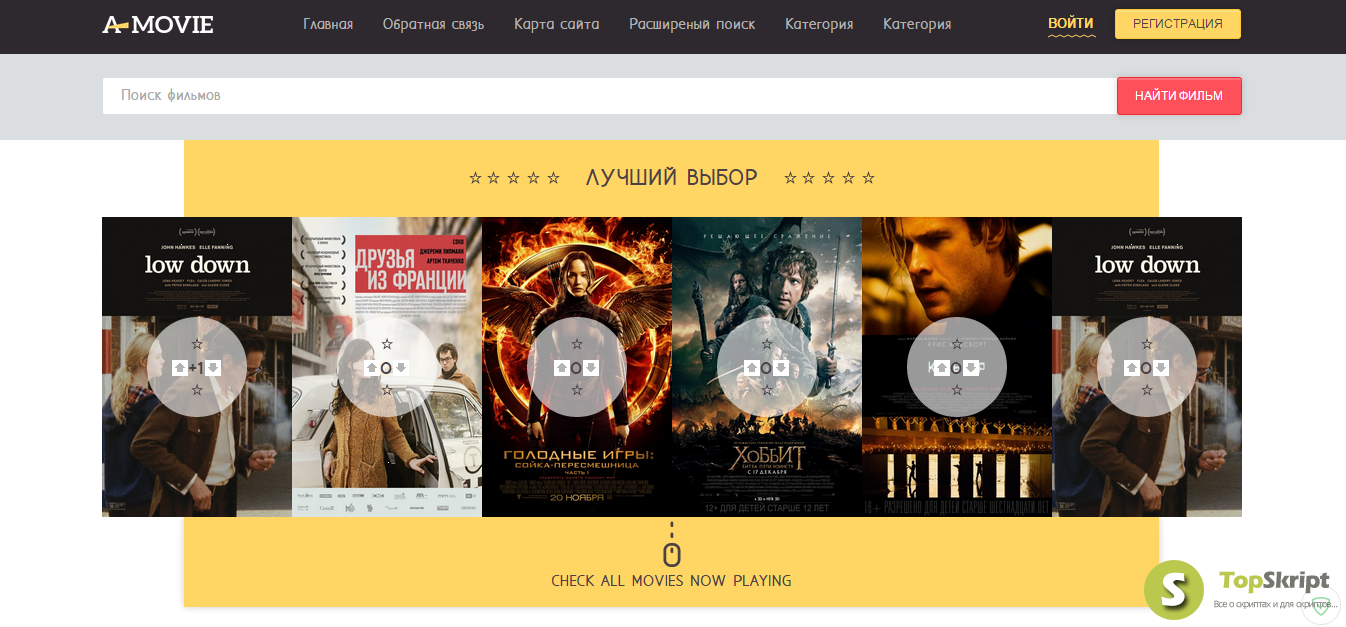Click the star above low down's 0 rating
This screenshot has height=627, width=1346.
[1147, 344]
